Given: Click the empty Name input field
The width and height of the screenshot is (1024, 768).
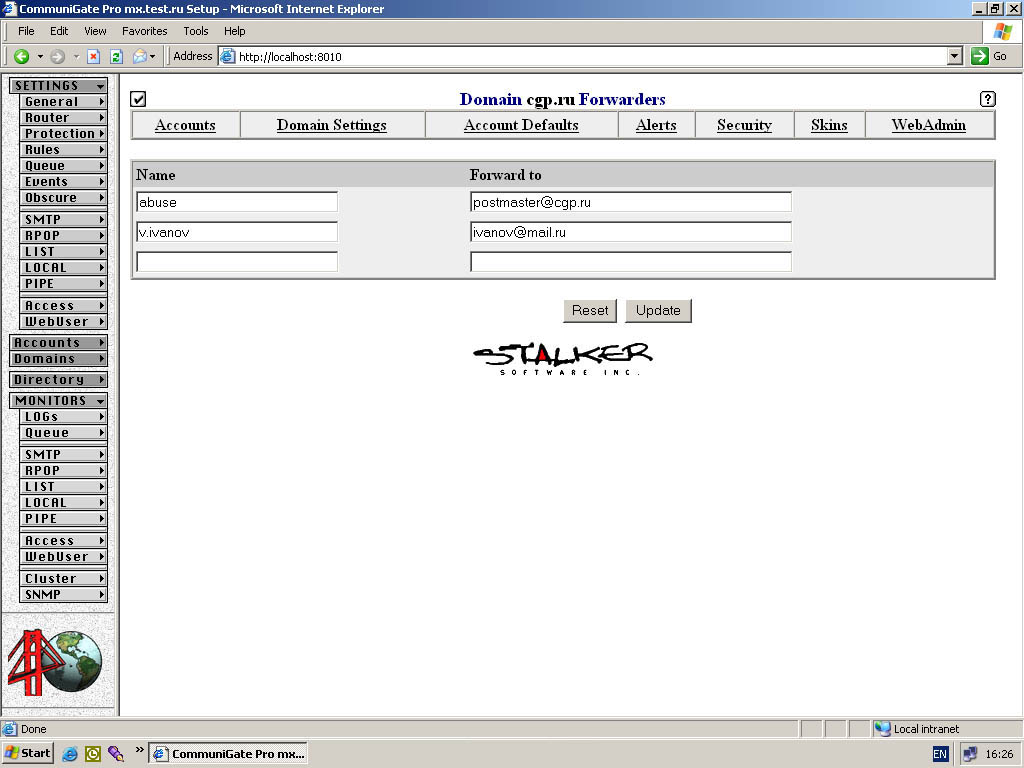Looking at the screenshot, I should [x=237, y=262].
